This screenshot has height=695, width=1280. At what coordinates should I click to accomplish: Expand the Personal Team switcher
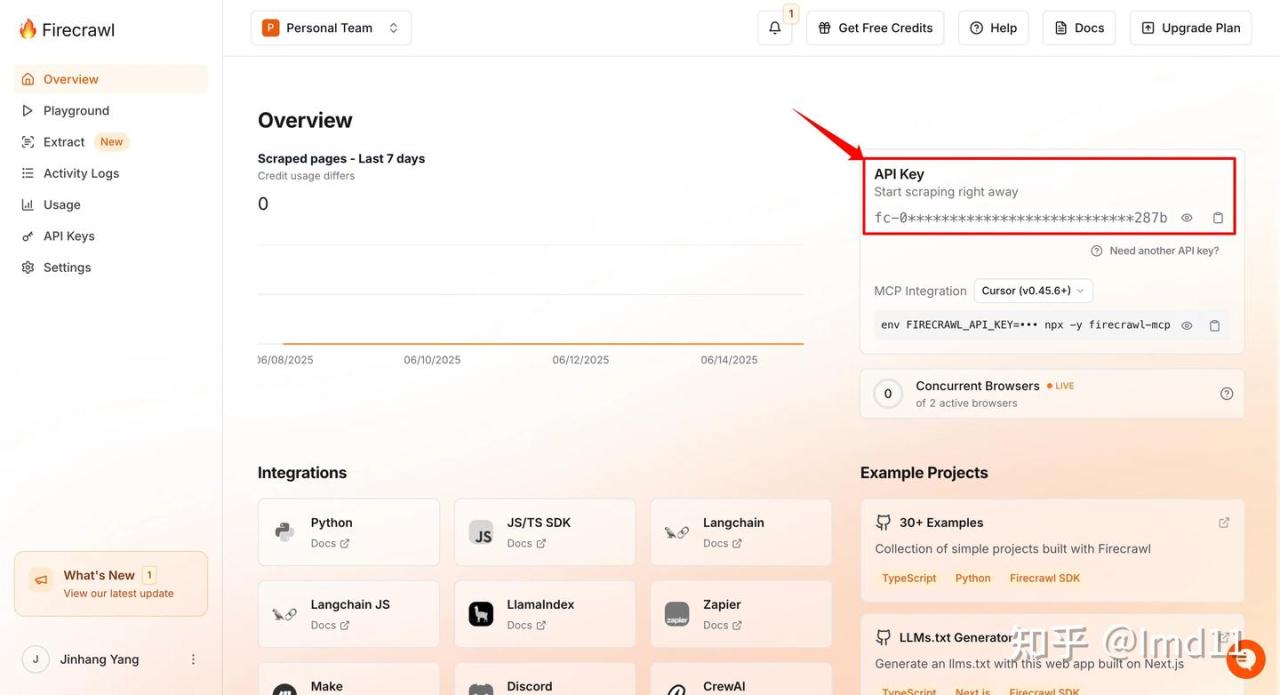tap(331, 28)
